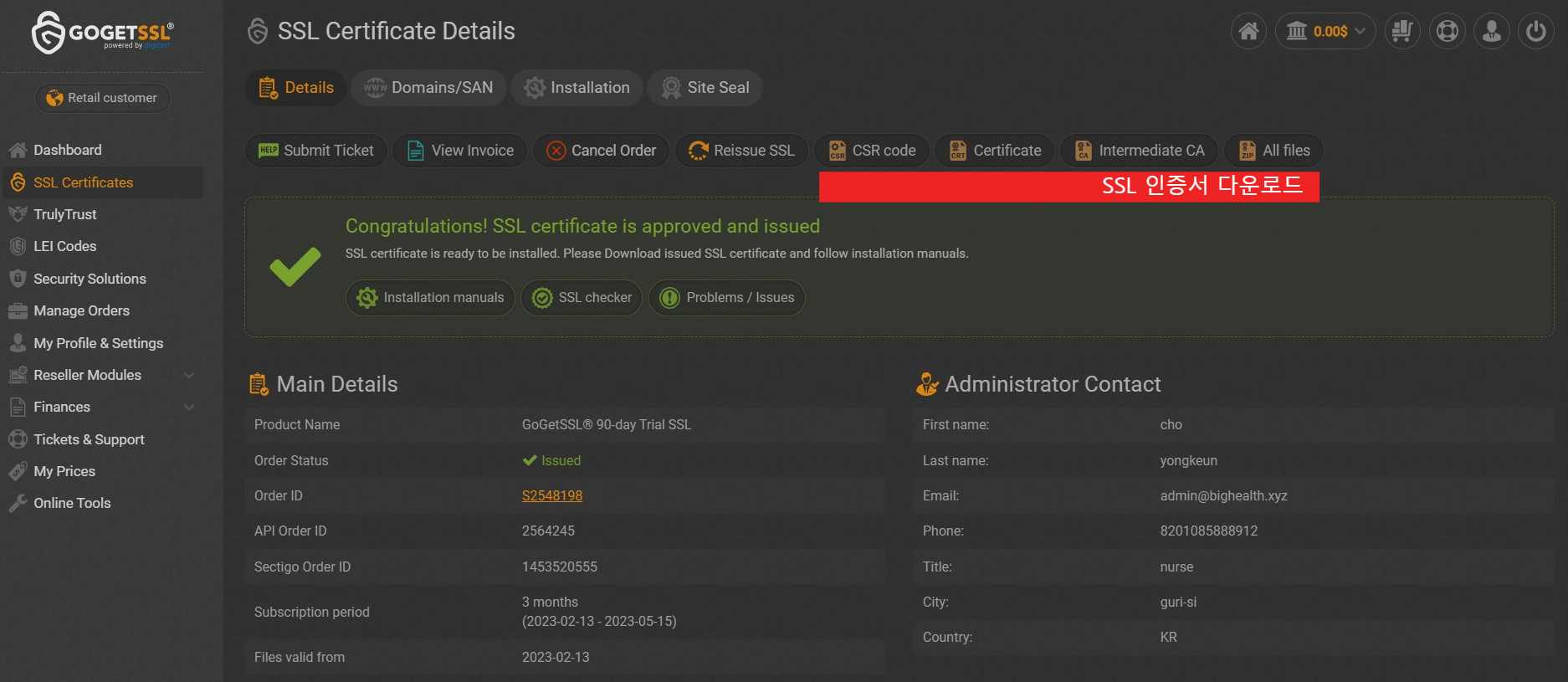This screenshot has height=682, width=1568.
Task: Click Cancel Order button
Action: click(601, 151)
